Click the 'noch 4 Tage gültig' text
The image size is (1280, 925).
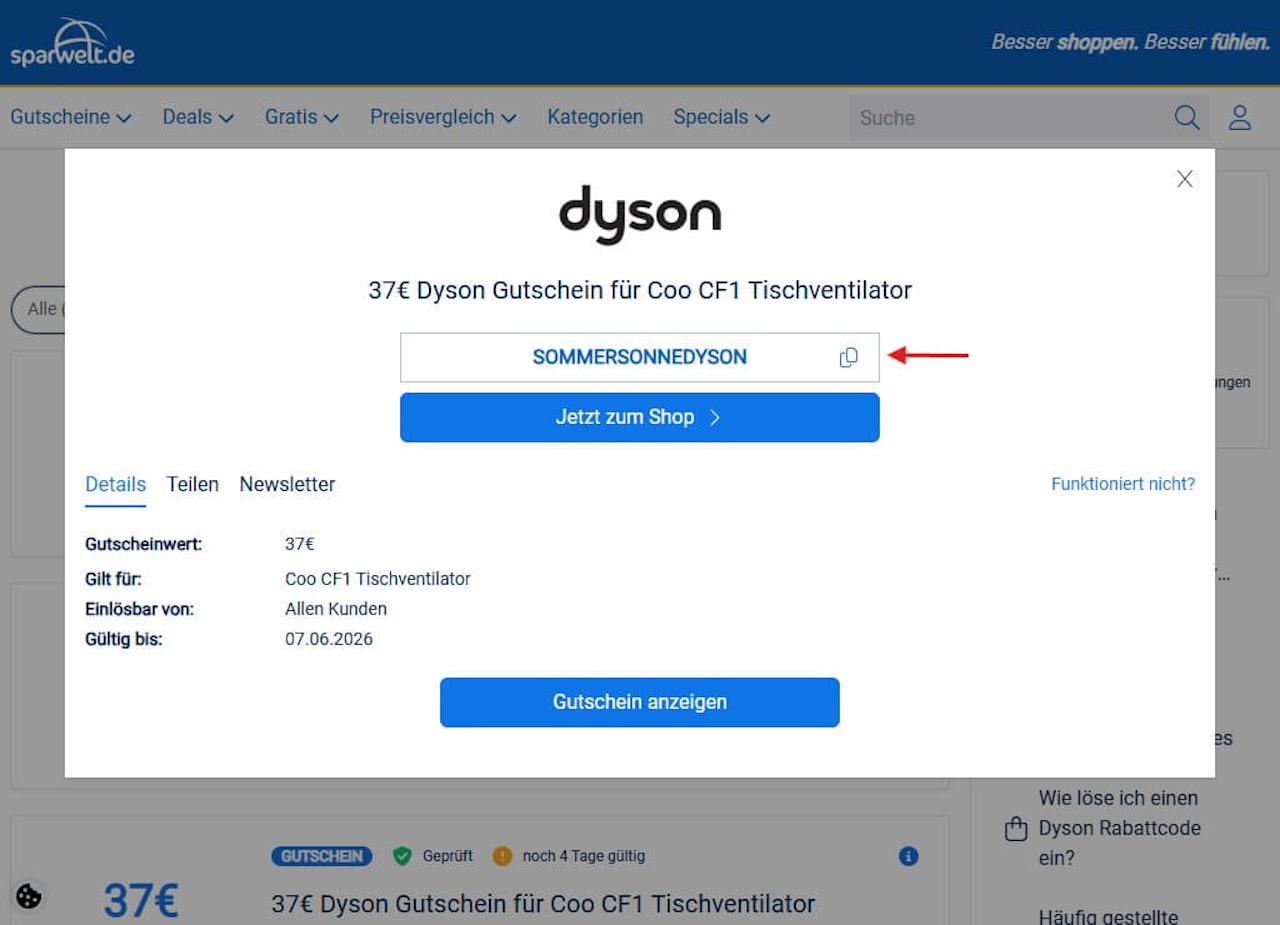pos(584,856)
